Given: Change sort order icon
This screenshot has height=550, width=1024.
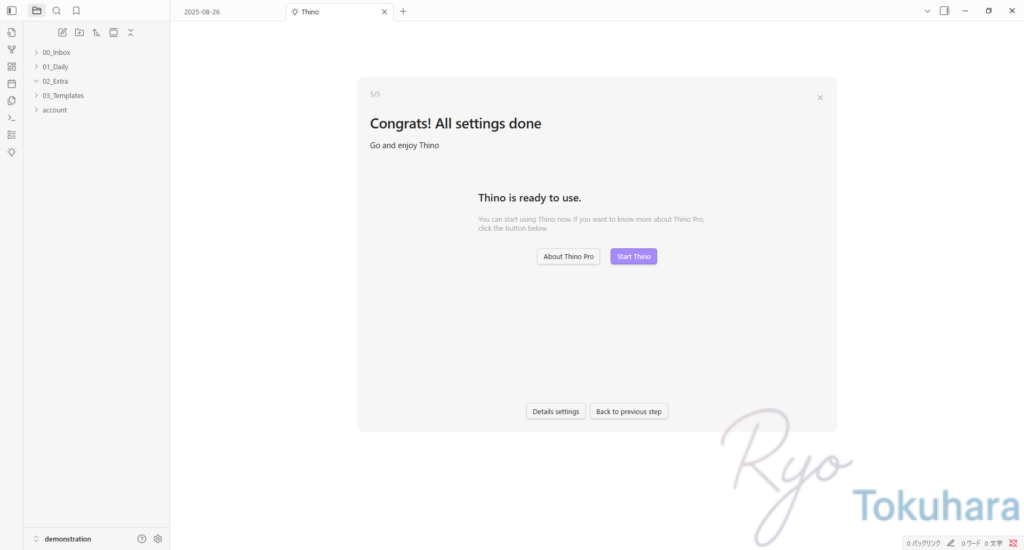Looking at the screenshot, I should click(97, 32).
